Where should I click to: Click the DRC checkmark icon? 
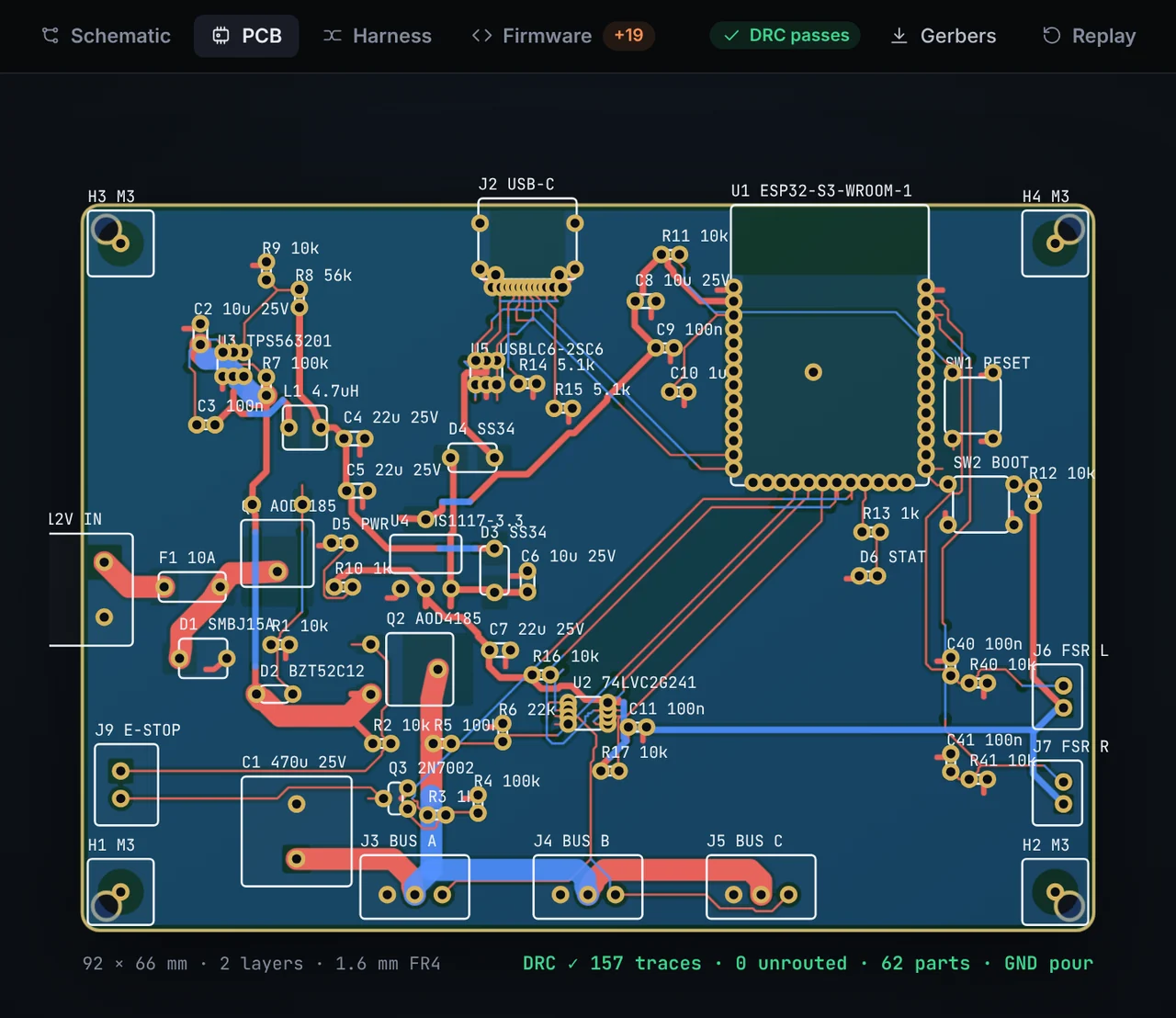pyautogui.click(x=731, y=36)
